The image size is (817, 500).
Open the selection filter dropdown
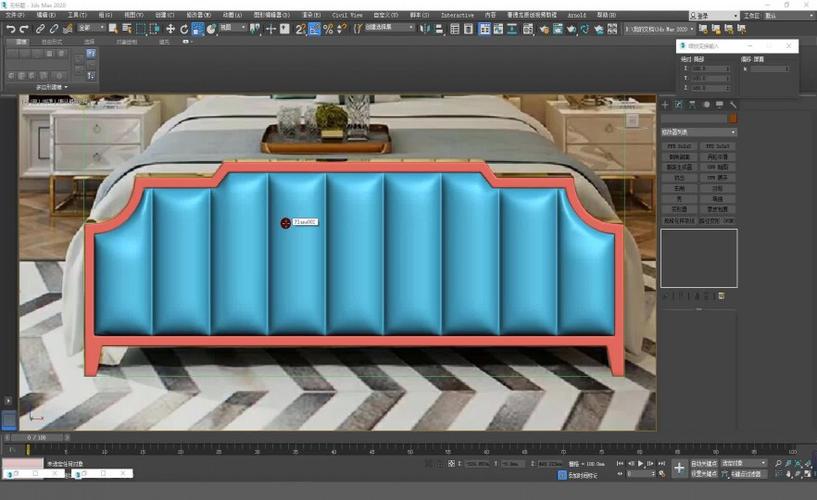(x=90, y=29)
